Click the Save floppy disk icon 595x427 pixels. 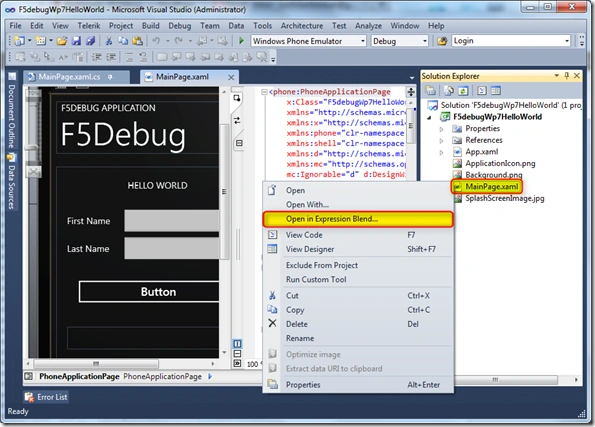point(76,41)
